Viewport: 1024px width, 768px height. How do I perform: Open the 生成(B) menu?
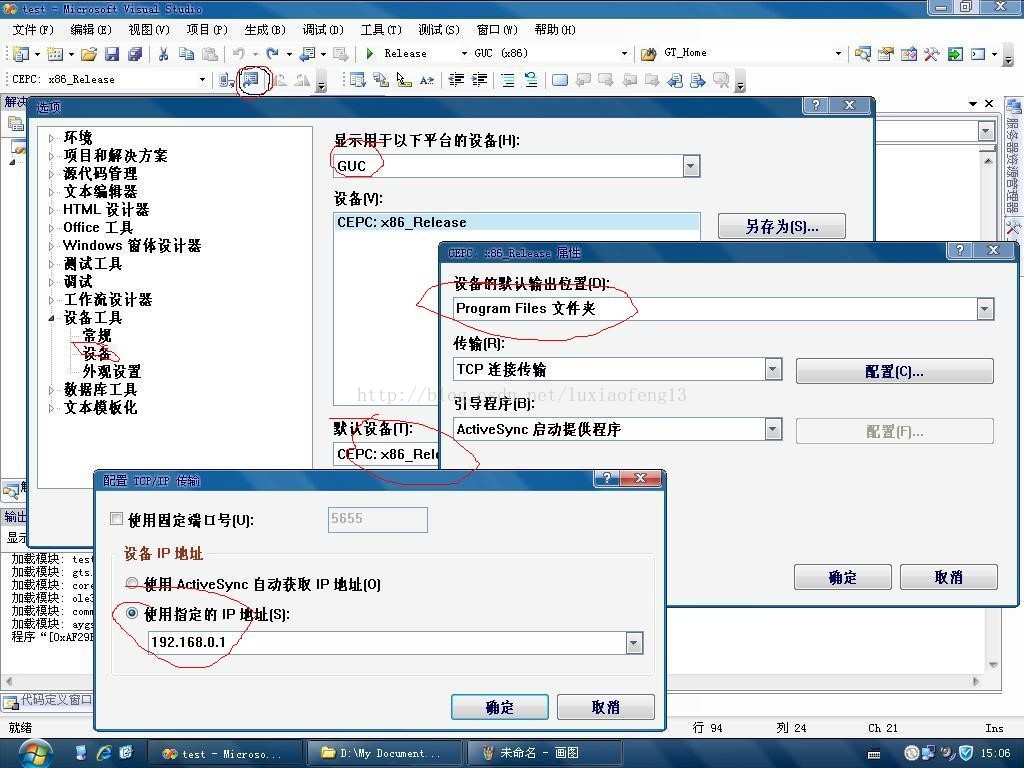(x=264, y=29)
